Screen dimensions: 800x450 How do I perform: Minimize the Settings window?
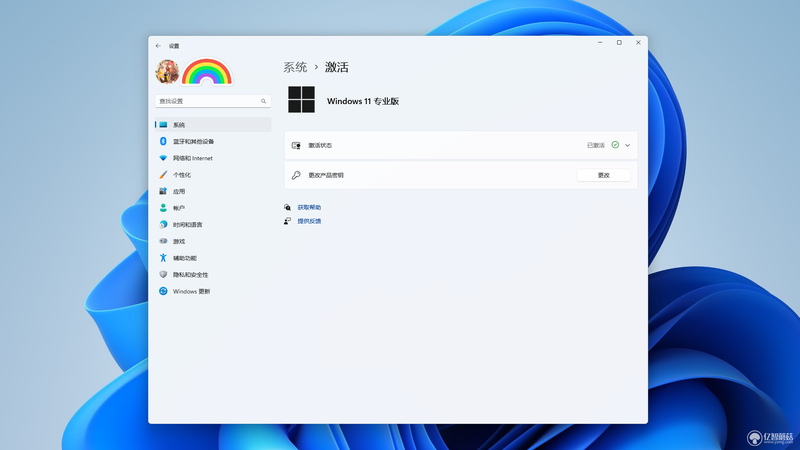pyautogui.click(x=600, y=43)
